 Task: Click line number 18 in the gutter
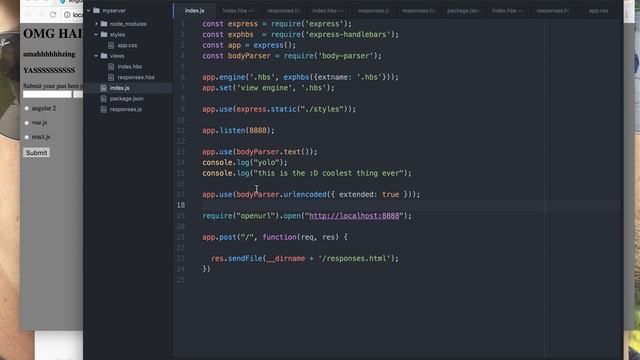tap(181, 205)
